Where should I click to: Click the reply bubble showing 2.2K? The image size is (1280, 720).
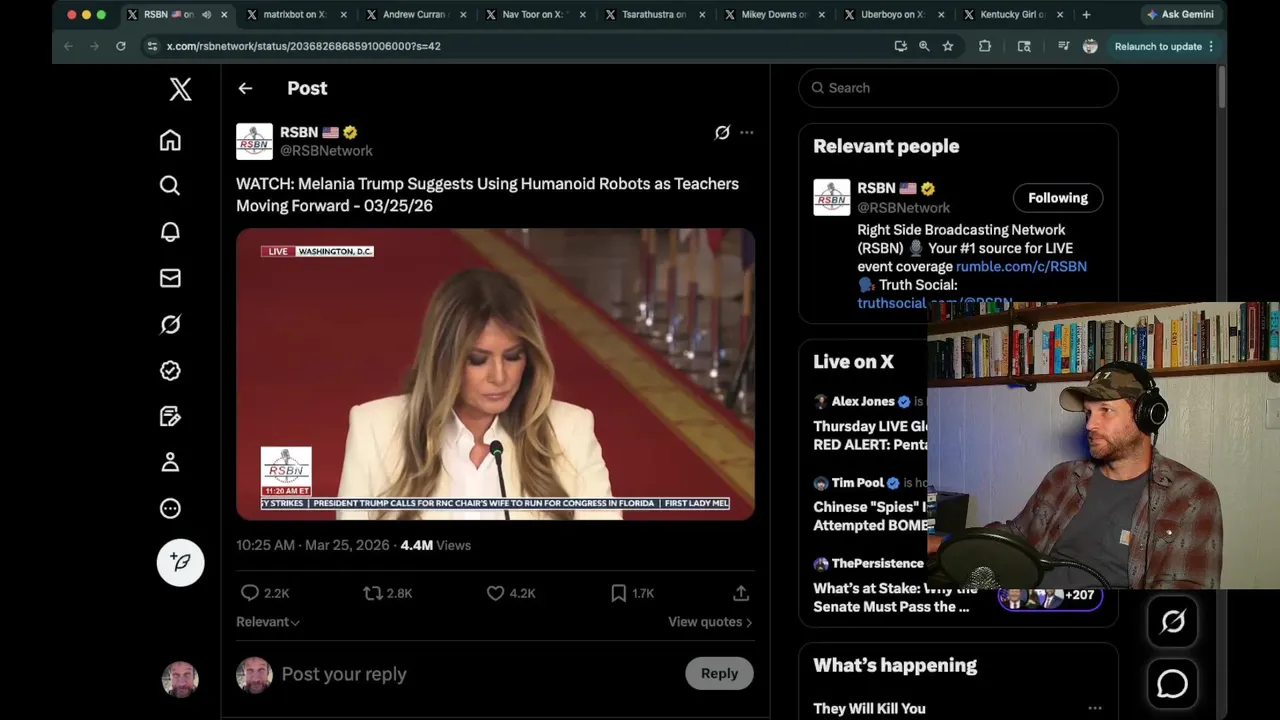tap(264, 593)
